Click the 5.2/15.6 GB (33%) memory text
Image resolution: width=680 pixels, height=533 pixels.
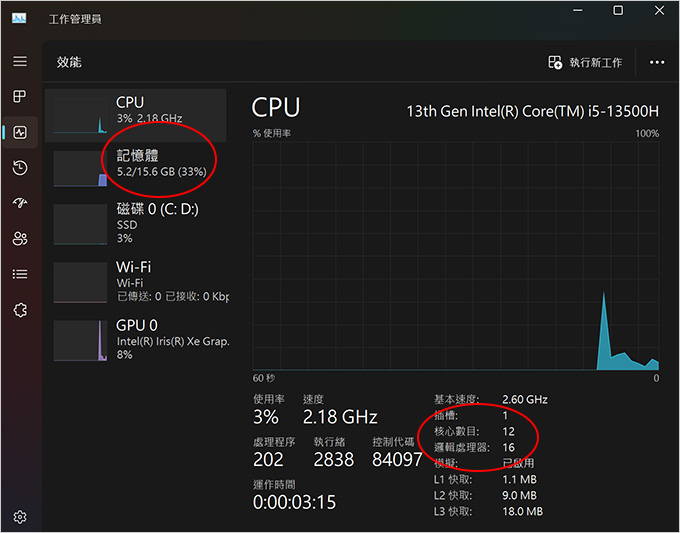click(161, 172)
